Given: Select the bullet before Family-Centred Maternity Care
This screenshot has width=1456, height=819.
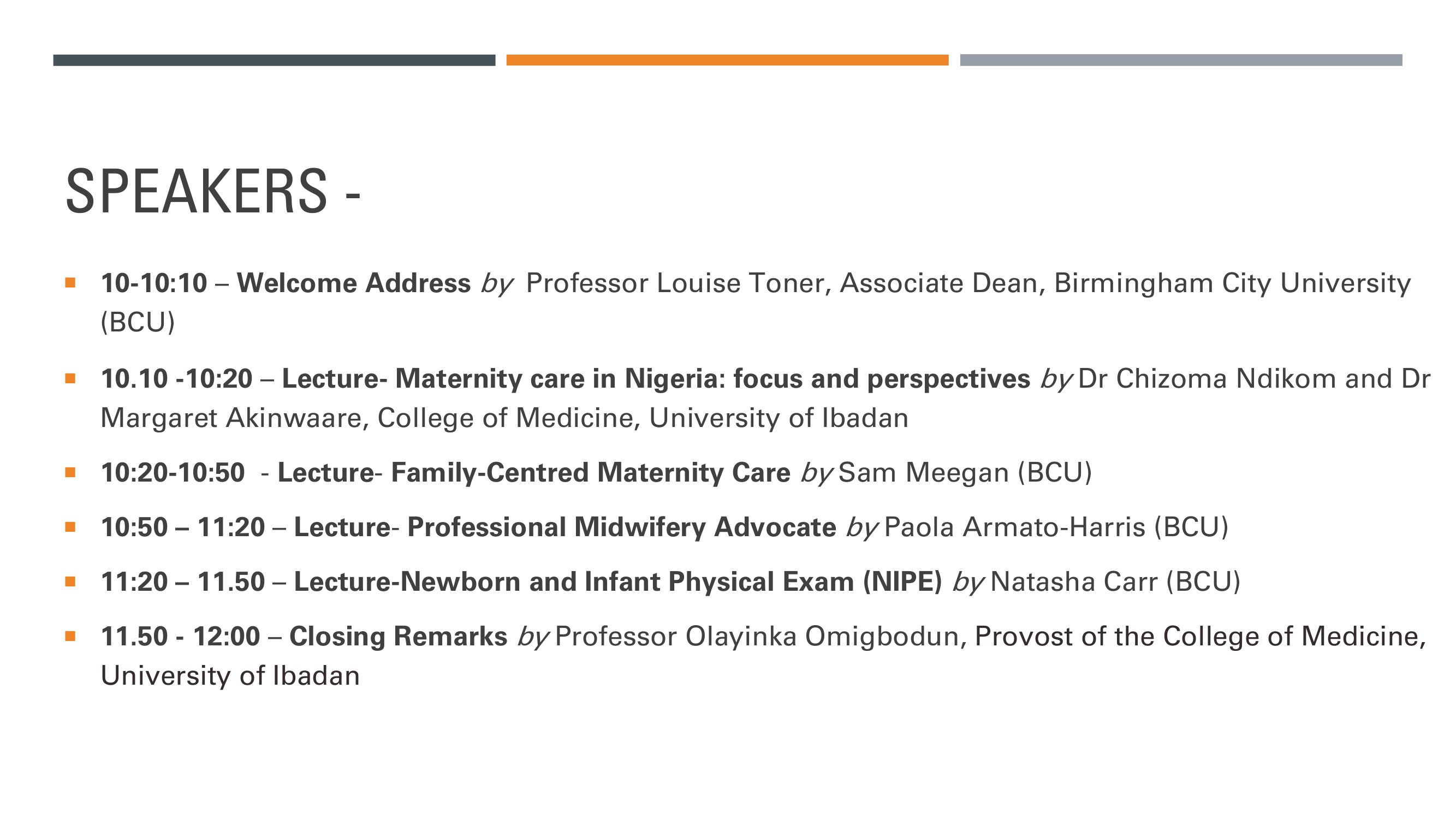Looking at the screenshot, I should pos(70,472).
